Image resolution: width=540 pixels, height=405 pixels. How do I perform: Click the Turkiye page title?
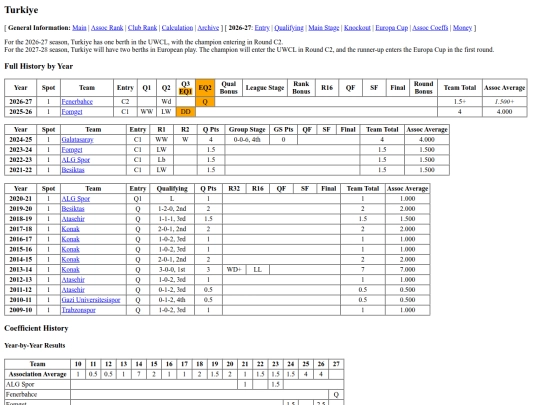(x=21, y=10)
